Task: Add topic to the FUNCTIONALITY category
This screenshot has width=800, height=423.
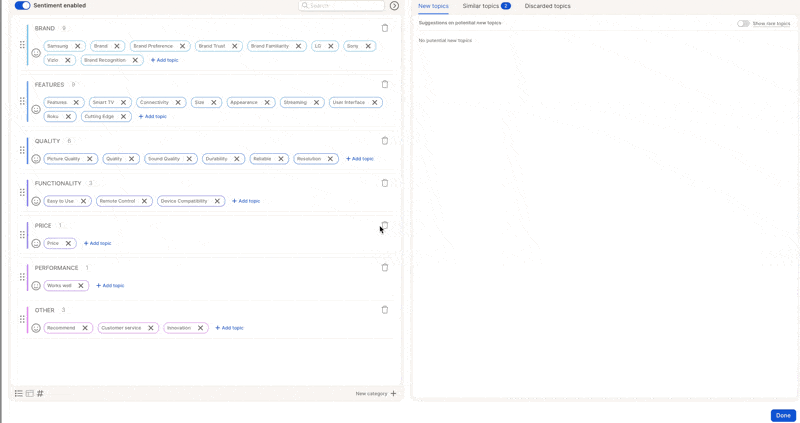Action: click(x=246, y=201)
